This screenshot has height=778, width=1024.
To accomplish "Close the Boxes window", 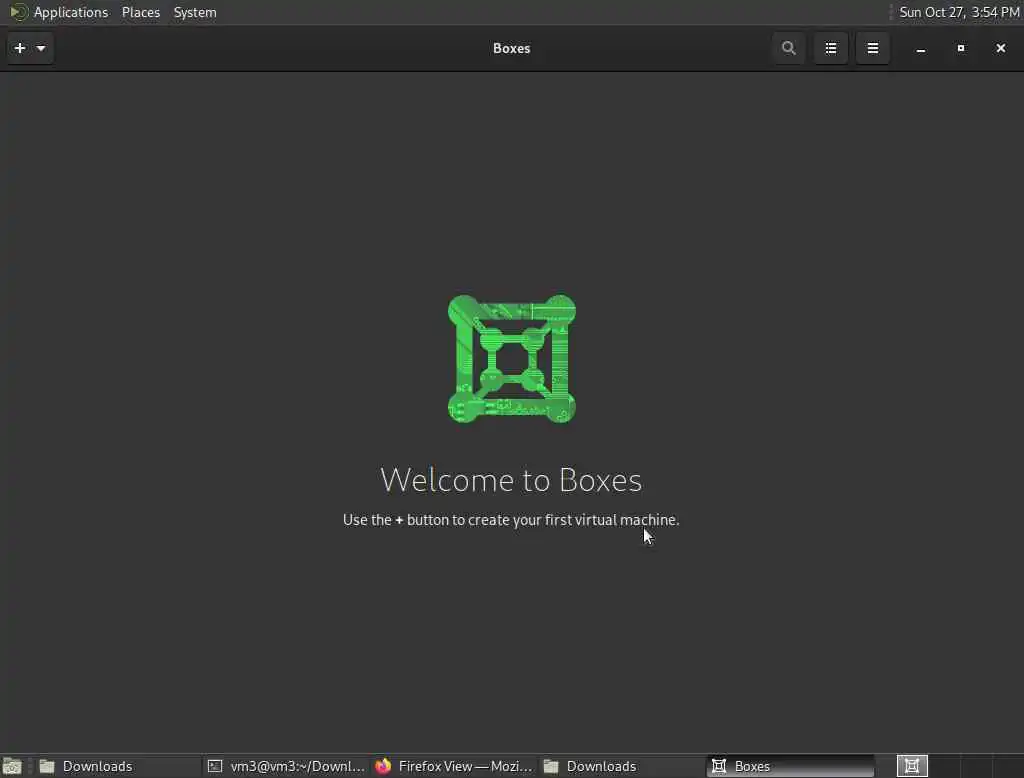I will 1000,48.
